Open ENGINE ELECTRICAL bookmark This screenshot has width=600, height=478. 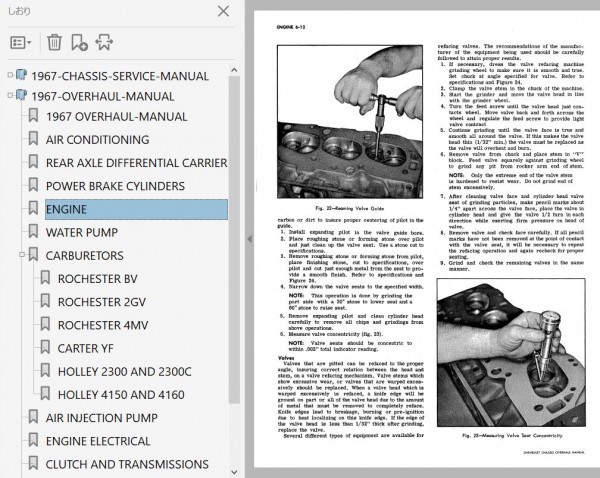pos(98,441)
